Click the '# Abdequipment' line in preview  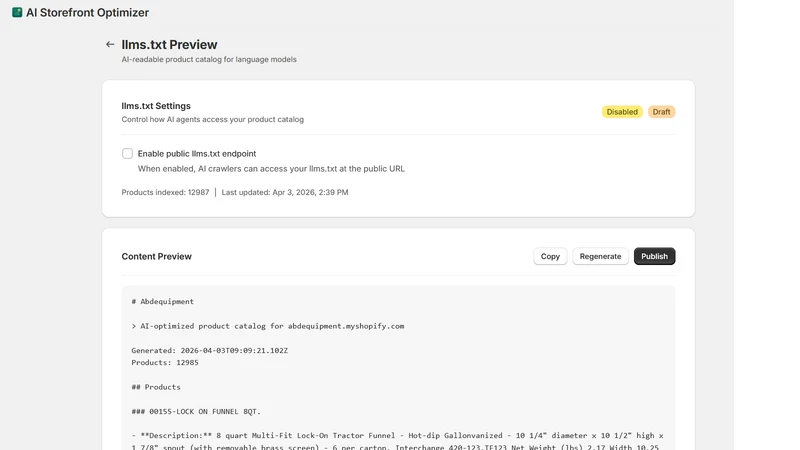click(x=163, y=302)
